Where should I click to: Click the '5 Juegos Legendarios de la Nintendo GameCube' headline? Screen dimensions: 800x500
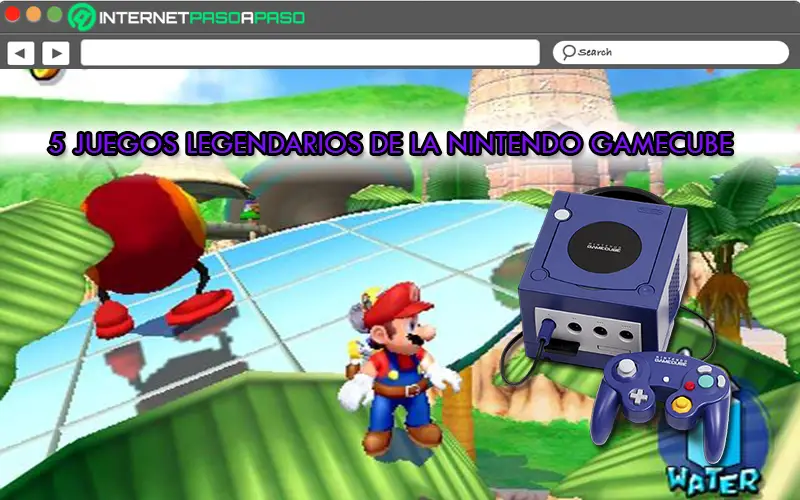pyautogui.click(x=390, y=143)
